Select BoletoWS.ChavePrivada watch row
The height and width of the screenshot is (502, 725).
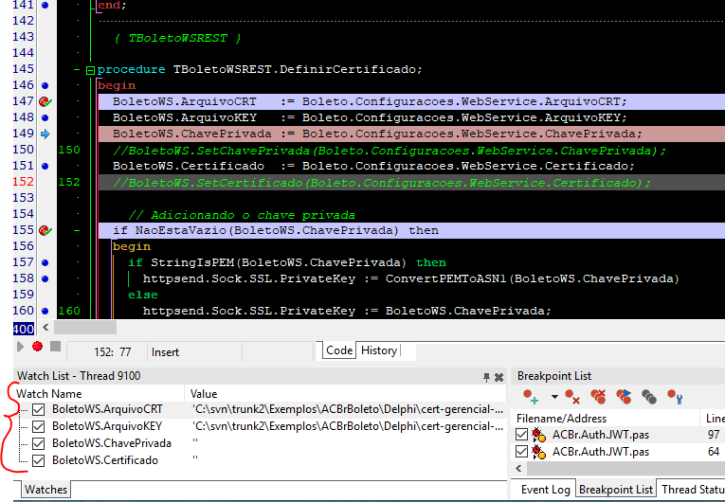(x=260, y=443)
